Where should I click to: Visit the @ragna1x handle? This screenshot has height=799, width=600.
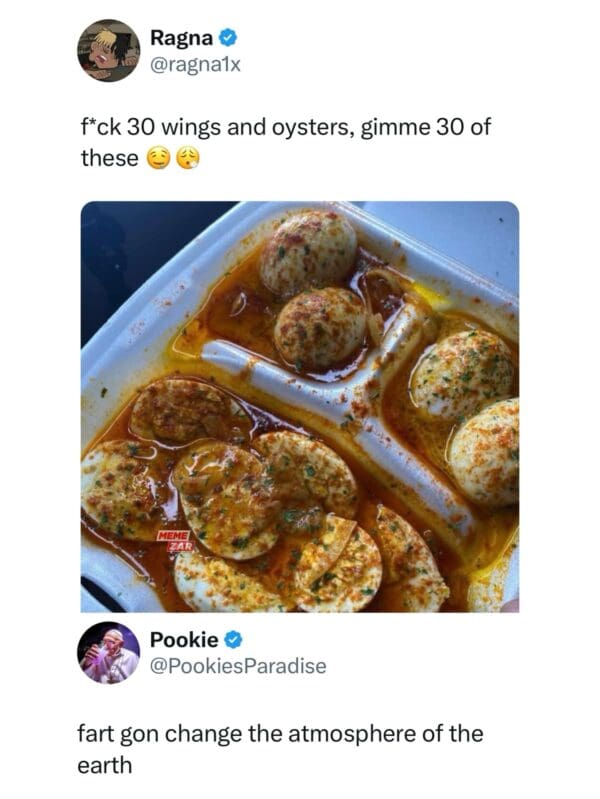click(x=195, y=65)
